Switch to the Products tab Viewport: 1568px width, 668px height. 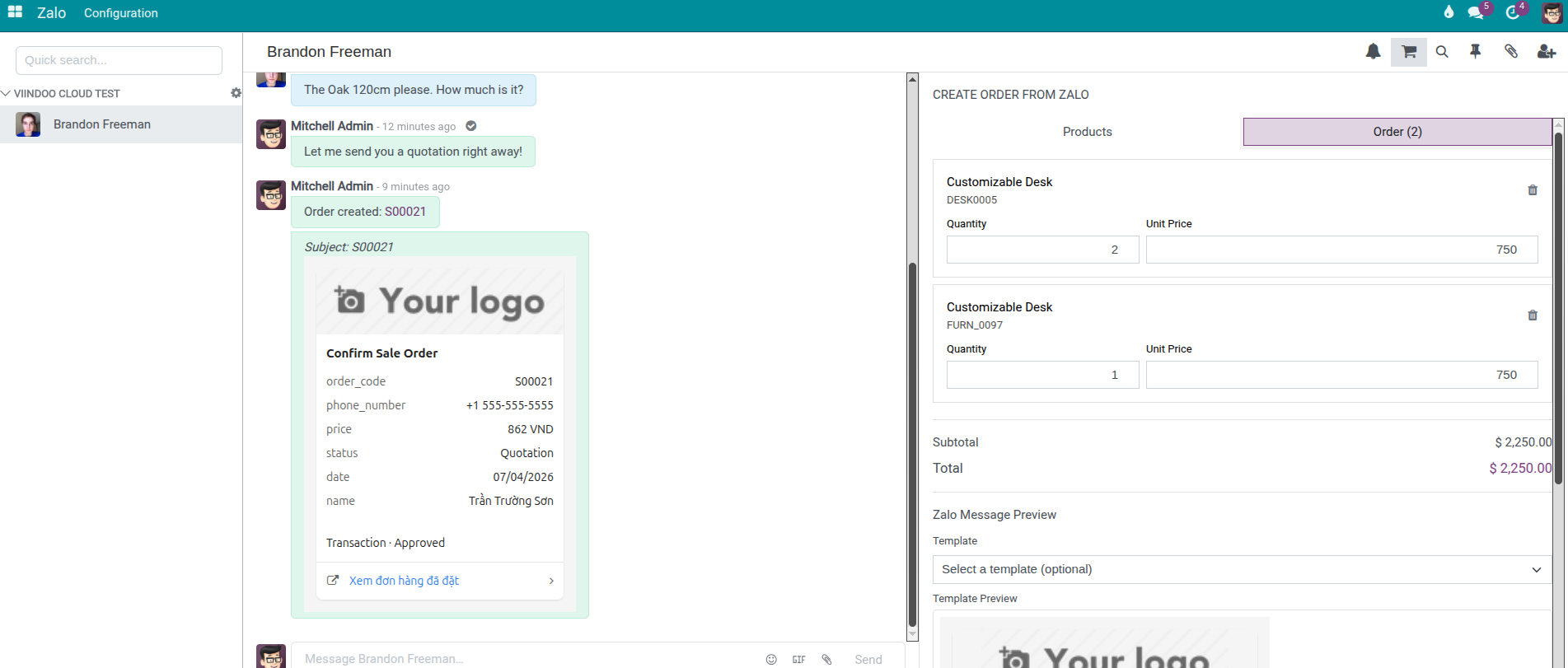pyautogui.click(x=1087, y=132)
